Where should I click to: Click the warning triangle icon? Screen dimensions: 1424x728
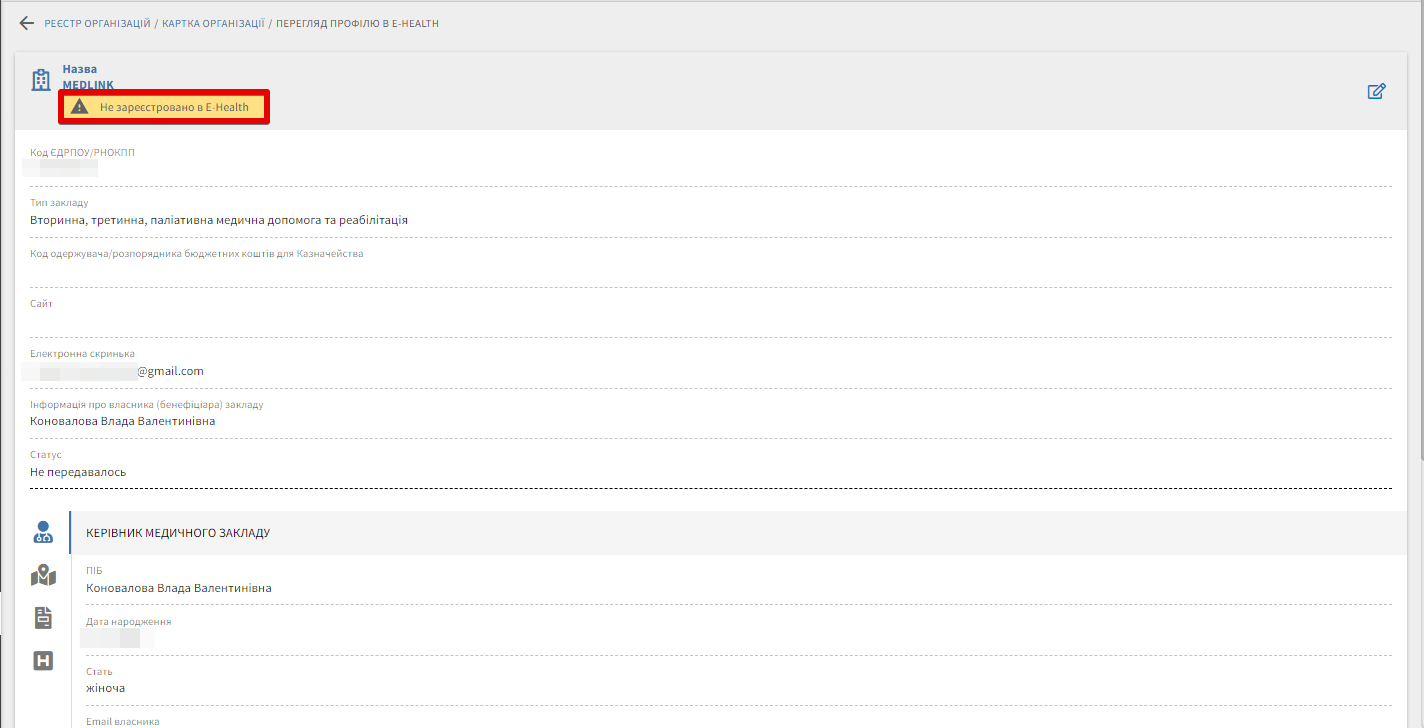point(80,107)
